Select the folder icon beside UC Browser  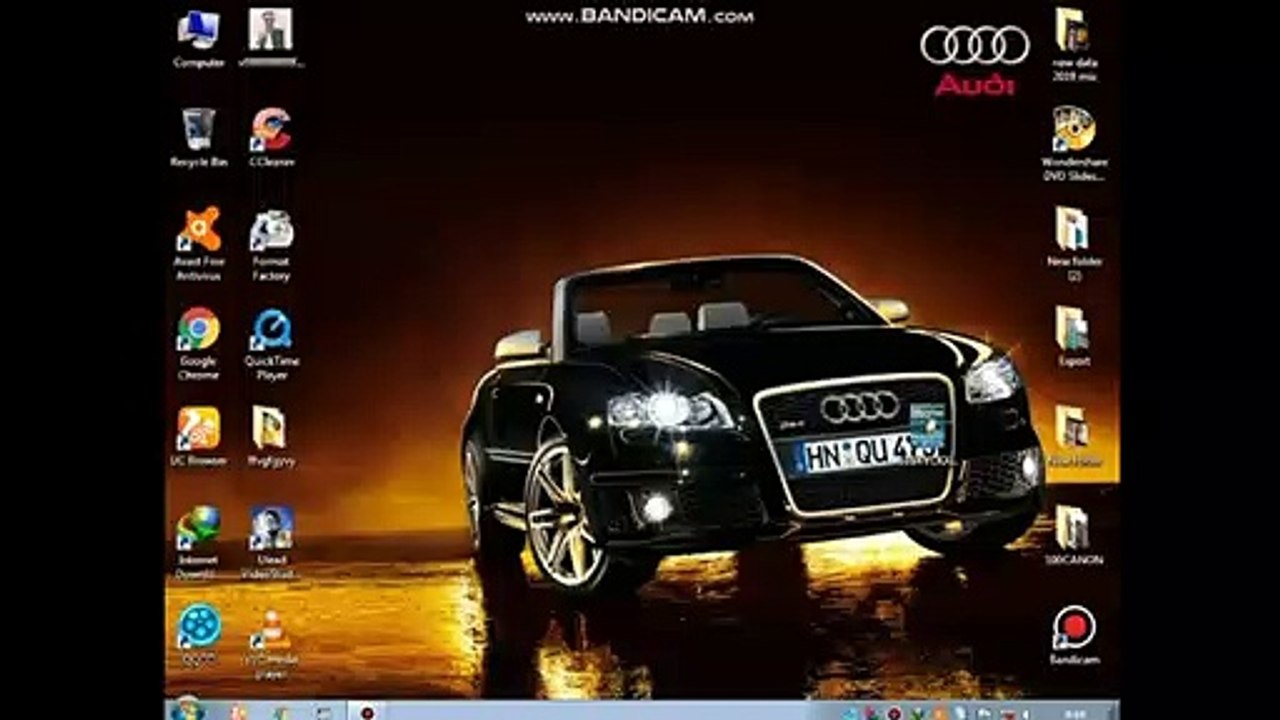click(271, 437)
